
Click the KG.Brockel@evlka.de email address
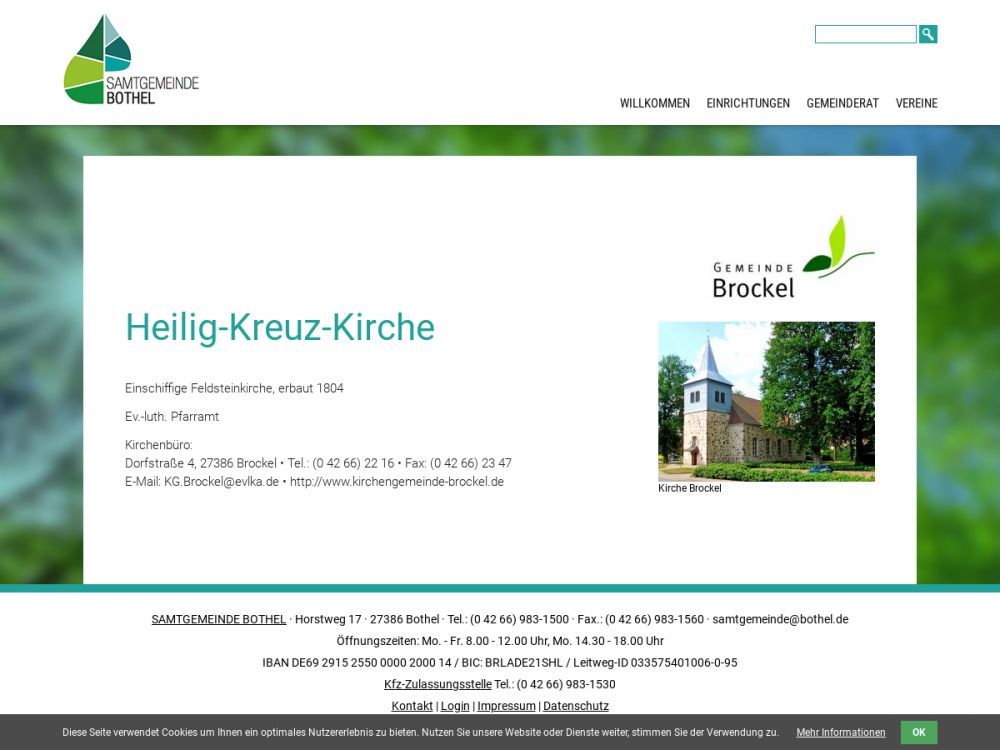[221, 481]
